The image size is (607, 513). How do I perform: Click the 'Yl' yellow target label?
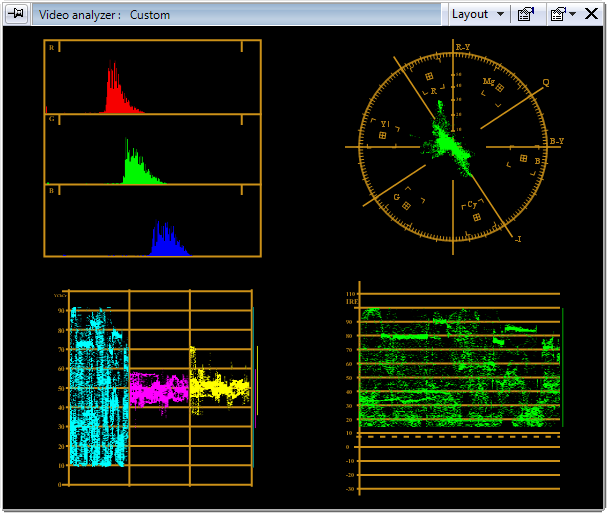tap(385, 124)
